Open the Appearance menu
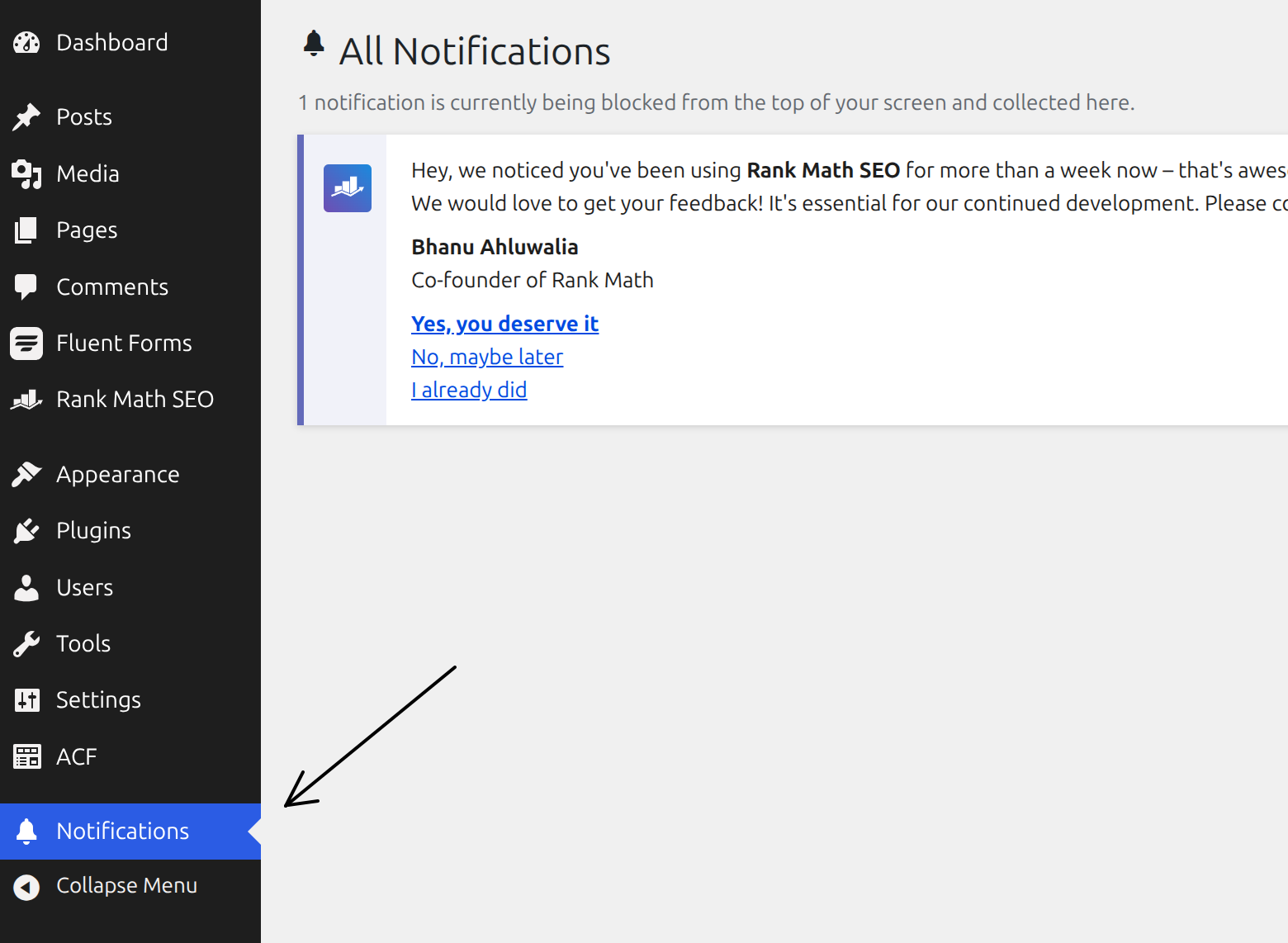The height and width of the screenshot is (943, 1288). pyautogui.click(x=130, y=475)
